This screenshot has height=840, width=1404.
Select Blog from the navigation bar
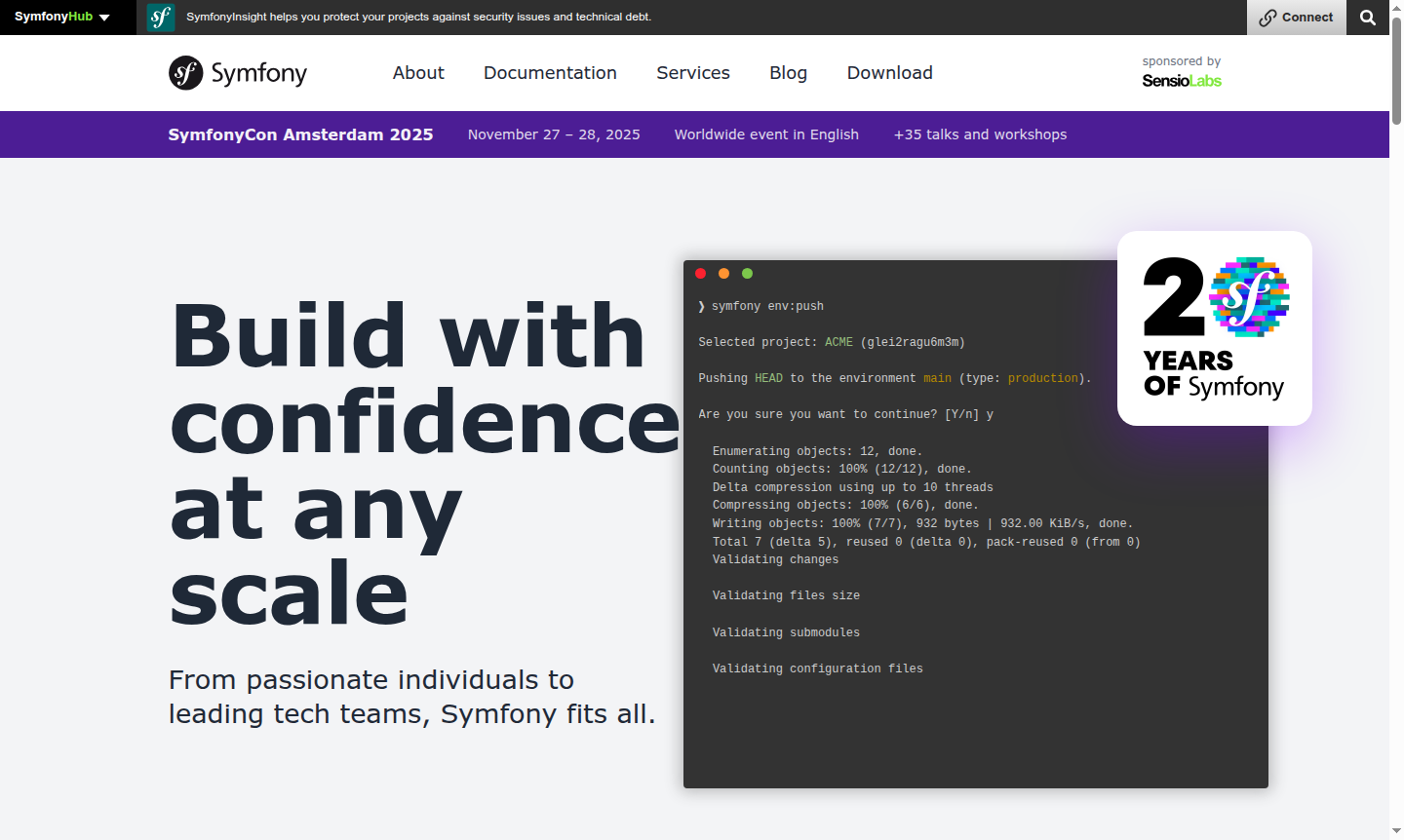pos(788,72)
